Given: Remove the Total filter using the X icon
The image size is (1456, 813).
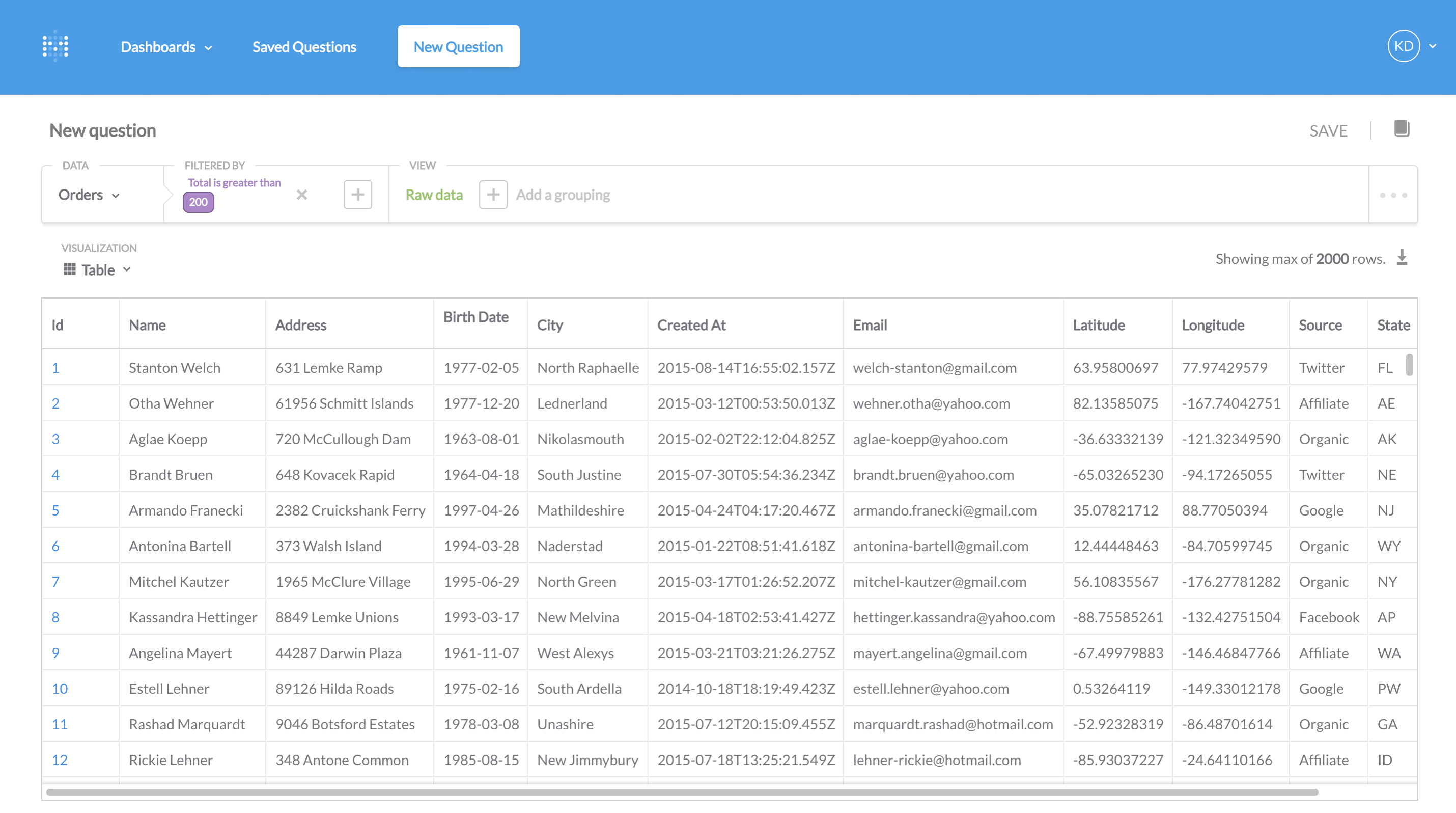Looking at the screenshot, I should 302,195.
